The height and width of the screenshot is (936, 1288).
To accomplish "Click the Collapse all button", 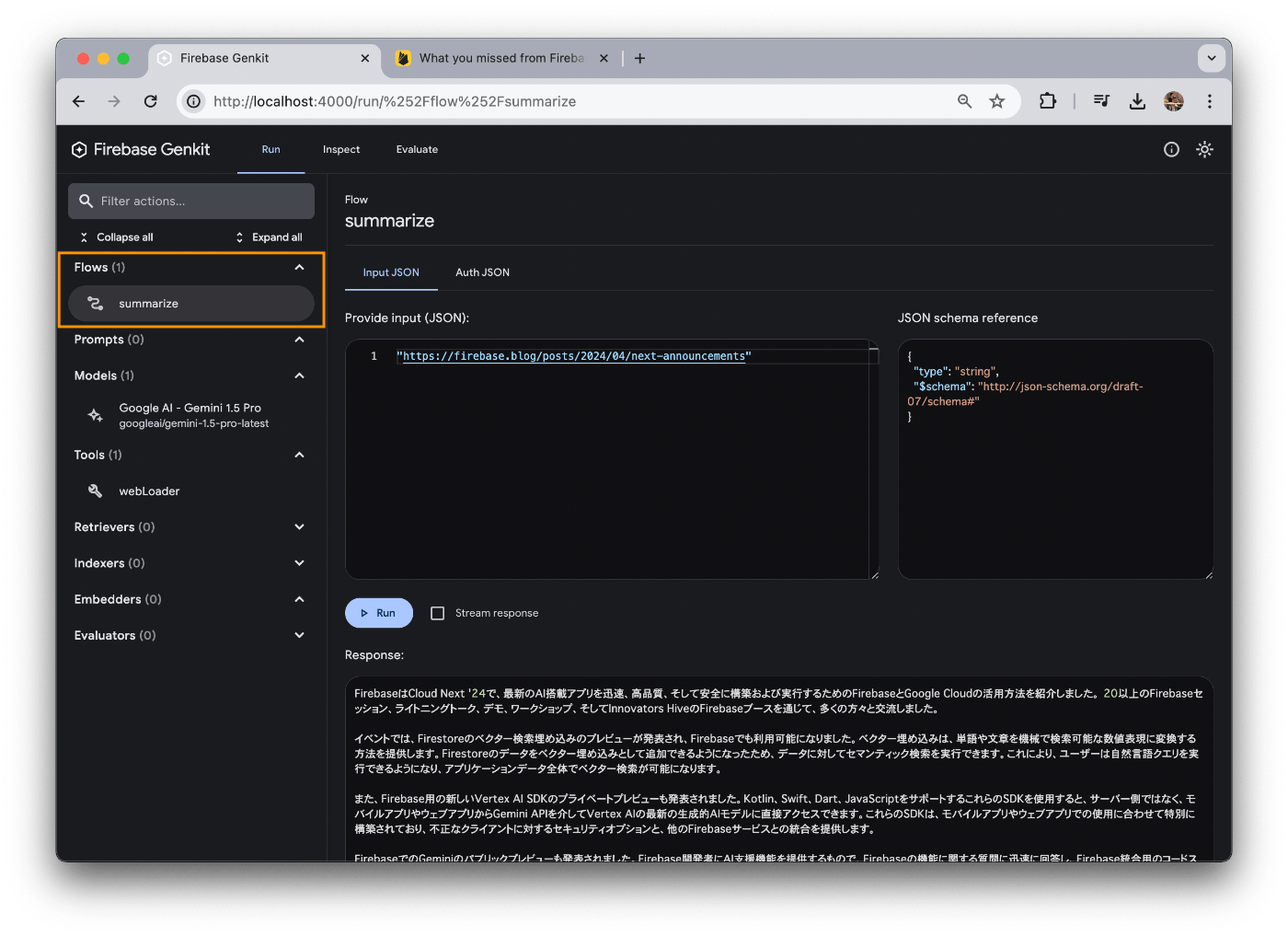I will (116, 237).
